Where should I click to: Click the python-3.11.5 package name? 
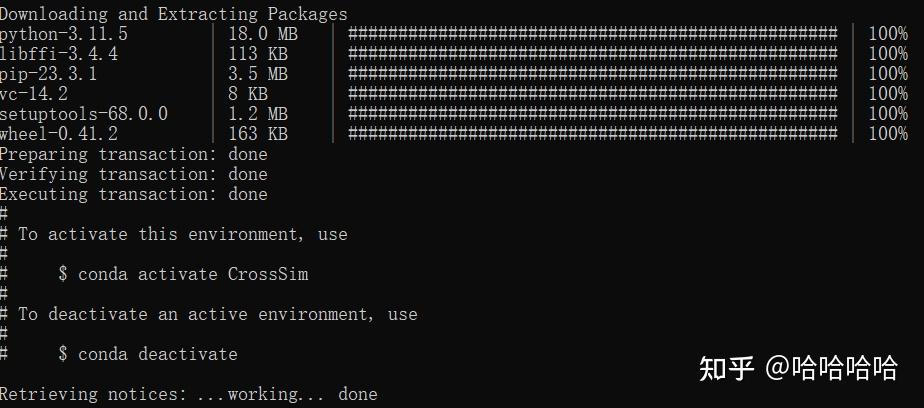click(x=64, y=34)
